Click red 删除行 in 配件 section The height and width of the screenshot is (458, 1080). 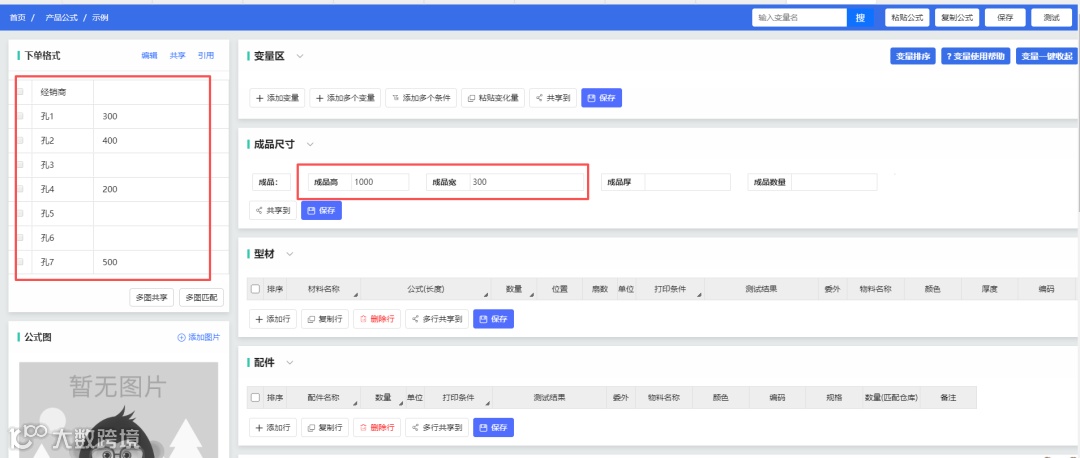pyautogui.click(x=377, y=427)
